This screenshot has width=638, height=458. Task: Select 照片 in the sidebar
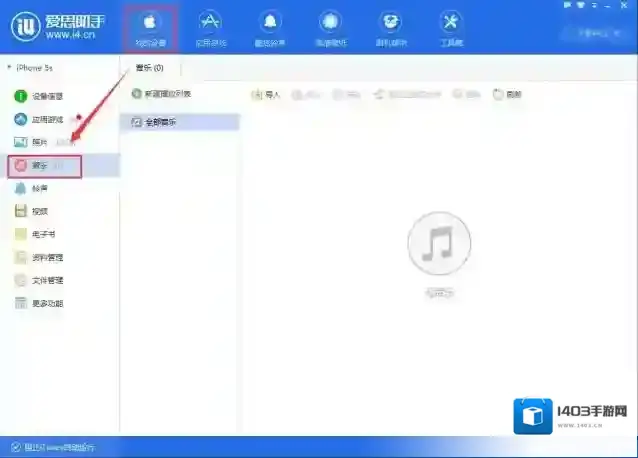tap(31, 142)
